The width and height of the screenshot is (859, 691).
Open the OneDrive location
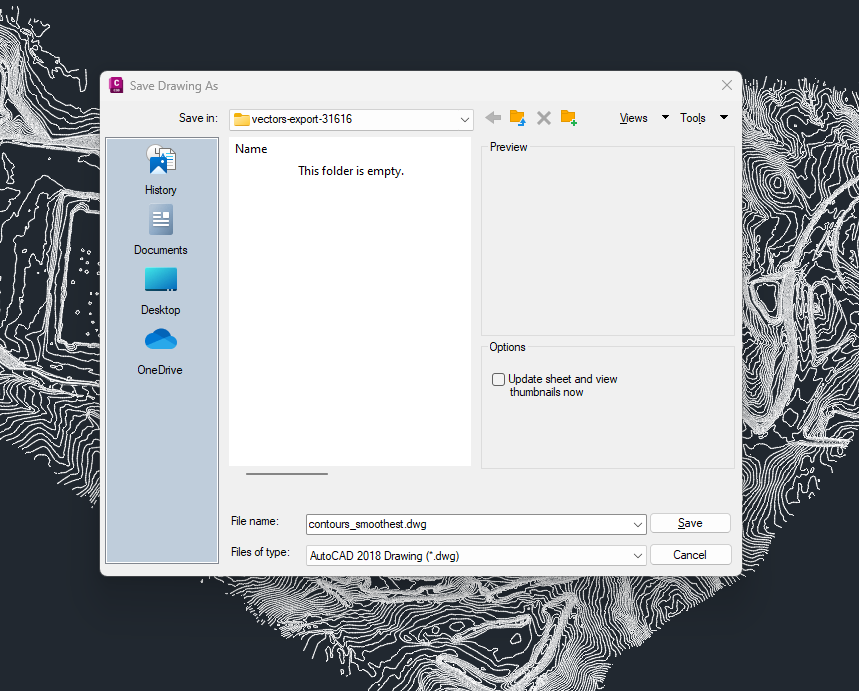point(161,350)
